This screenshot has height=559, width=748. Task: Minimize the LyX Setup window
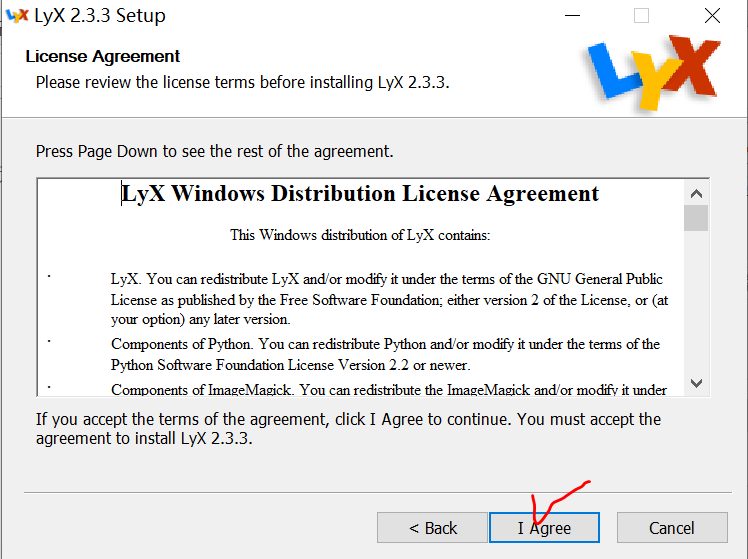pos(572,16)
